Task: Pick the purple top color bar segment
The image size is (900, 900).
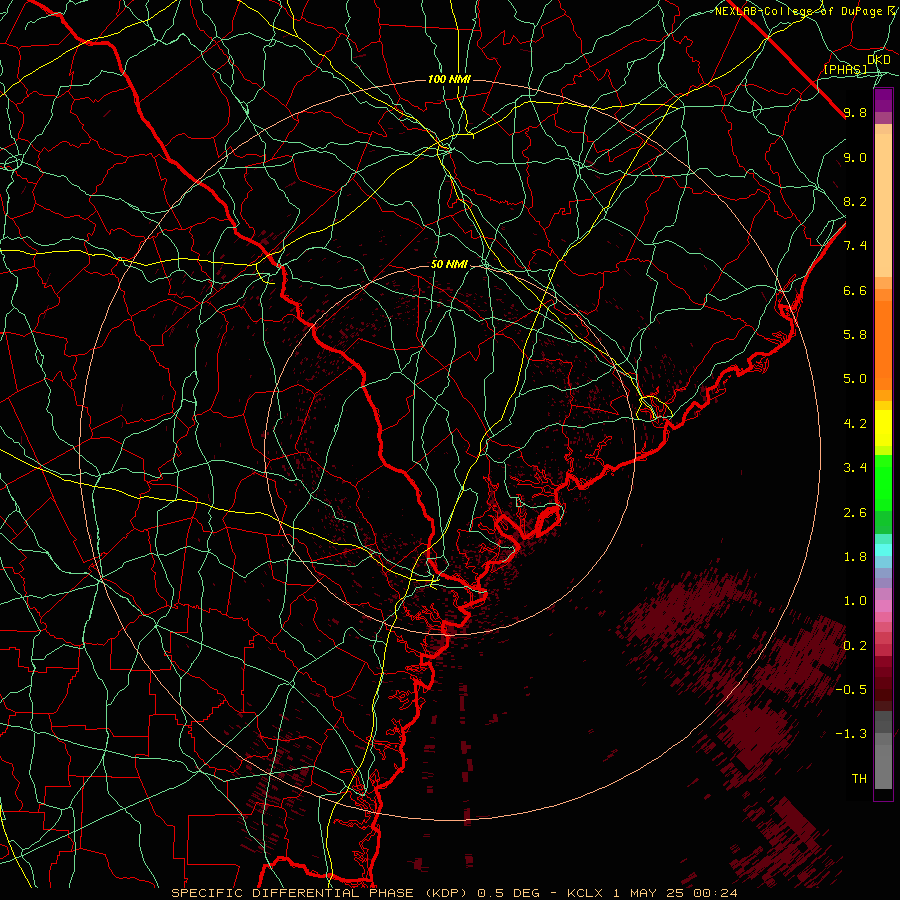Action: [883, 100]
